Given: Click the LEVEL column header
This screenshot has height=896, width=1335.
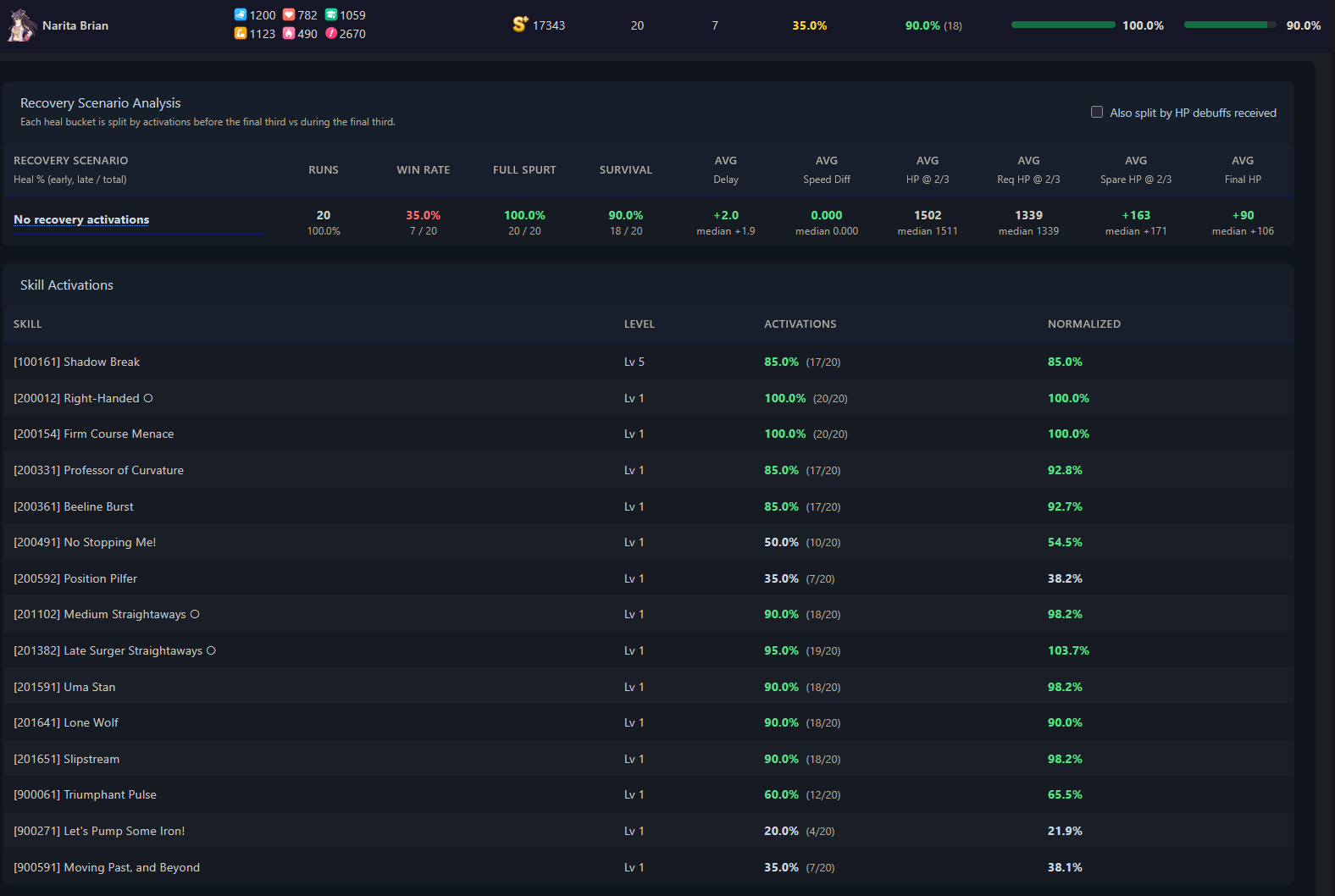Looking at the screenshot, I should (640, 324).
